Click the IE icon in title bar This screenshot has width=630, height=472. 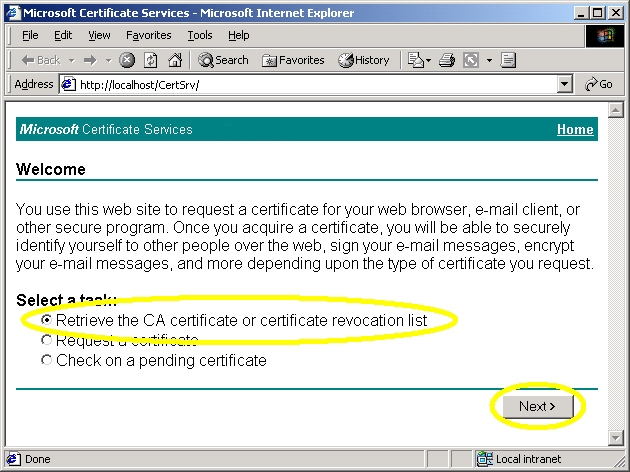[12, 13]
